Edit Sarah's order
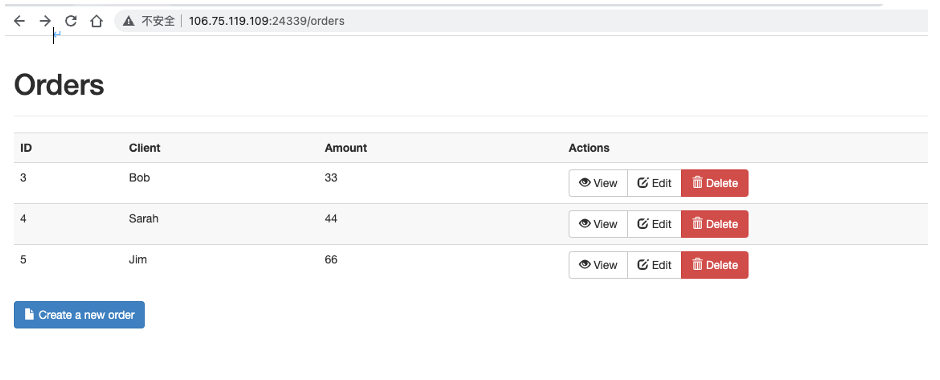 (x=655, y=224)
